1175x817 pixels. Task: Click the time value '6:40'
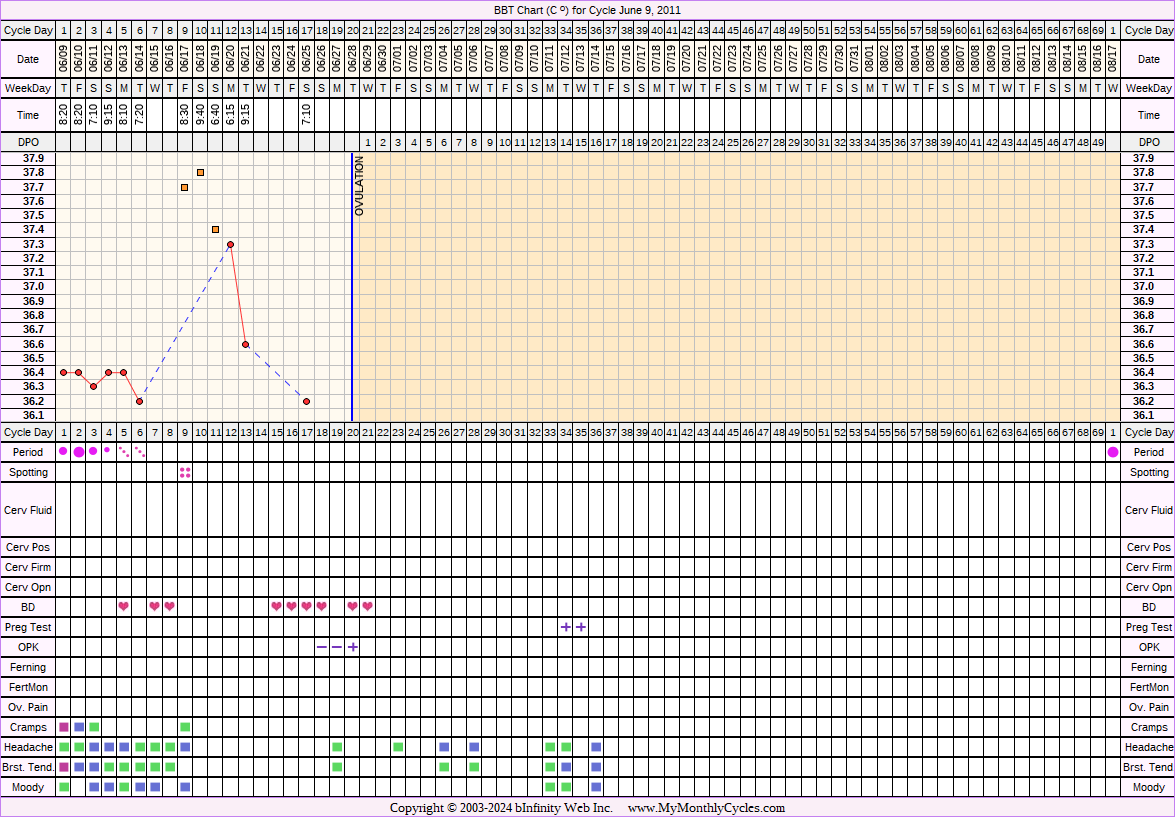(215, 115)
